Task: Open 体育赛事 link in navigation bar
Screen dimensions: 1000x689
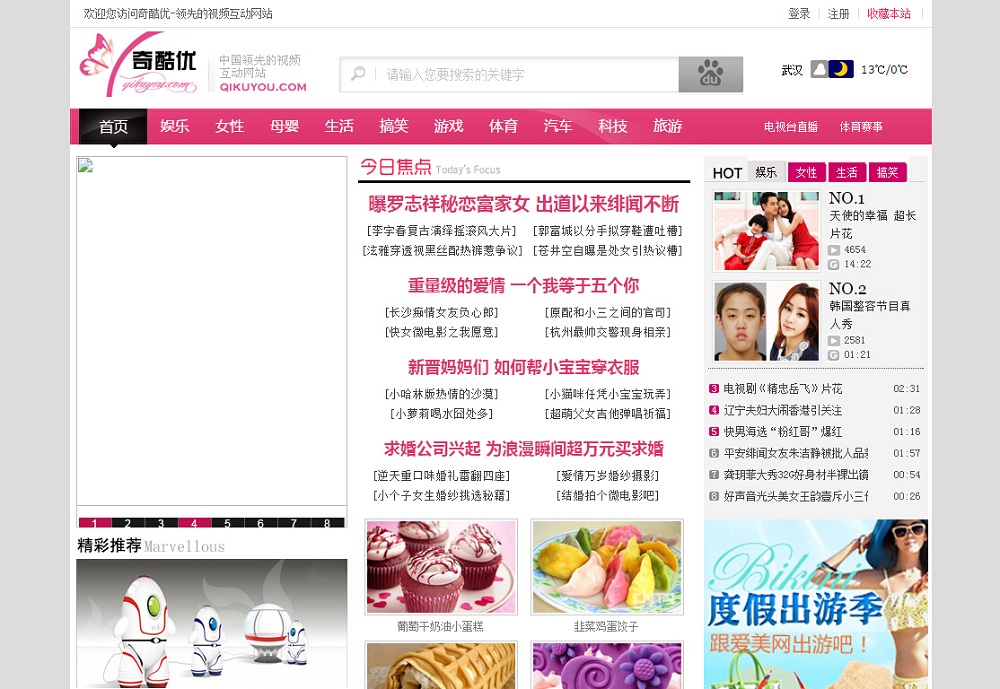Action: point(861,127)
